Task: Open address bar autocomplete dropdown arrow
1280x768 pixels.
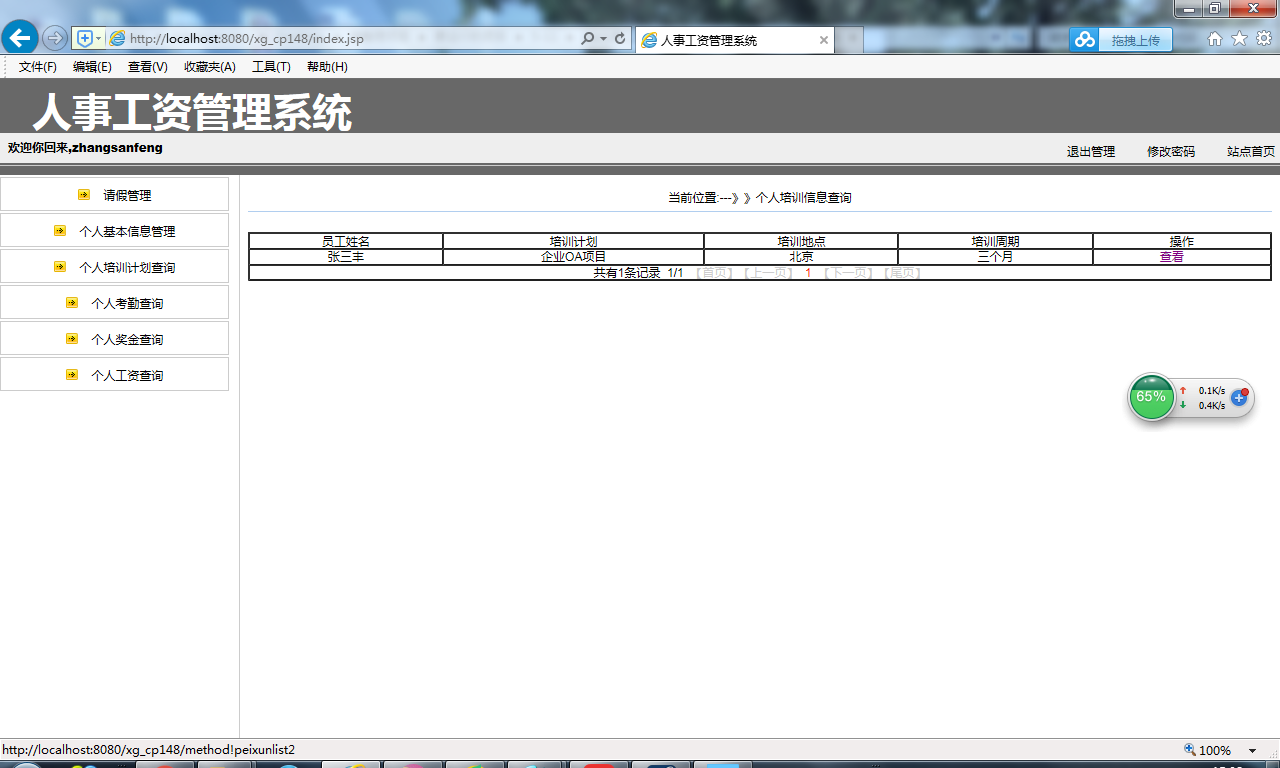Action: coord(603,39)
